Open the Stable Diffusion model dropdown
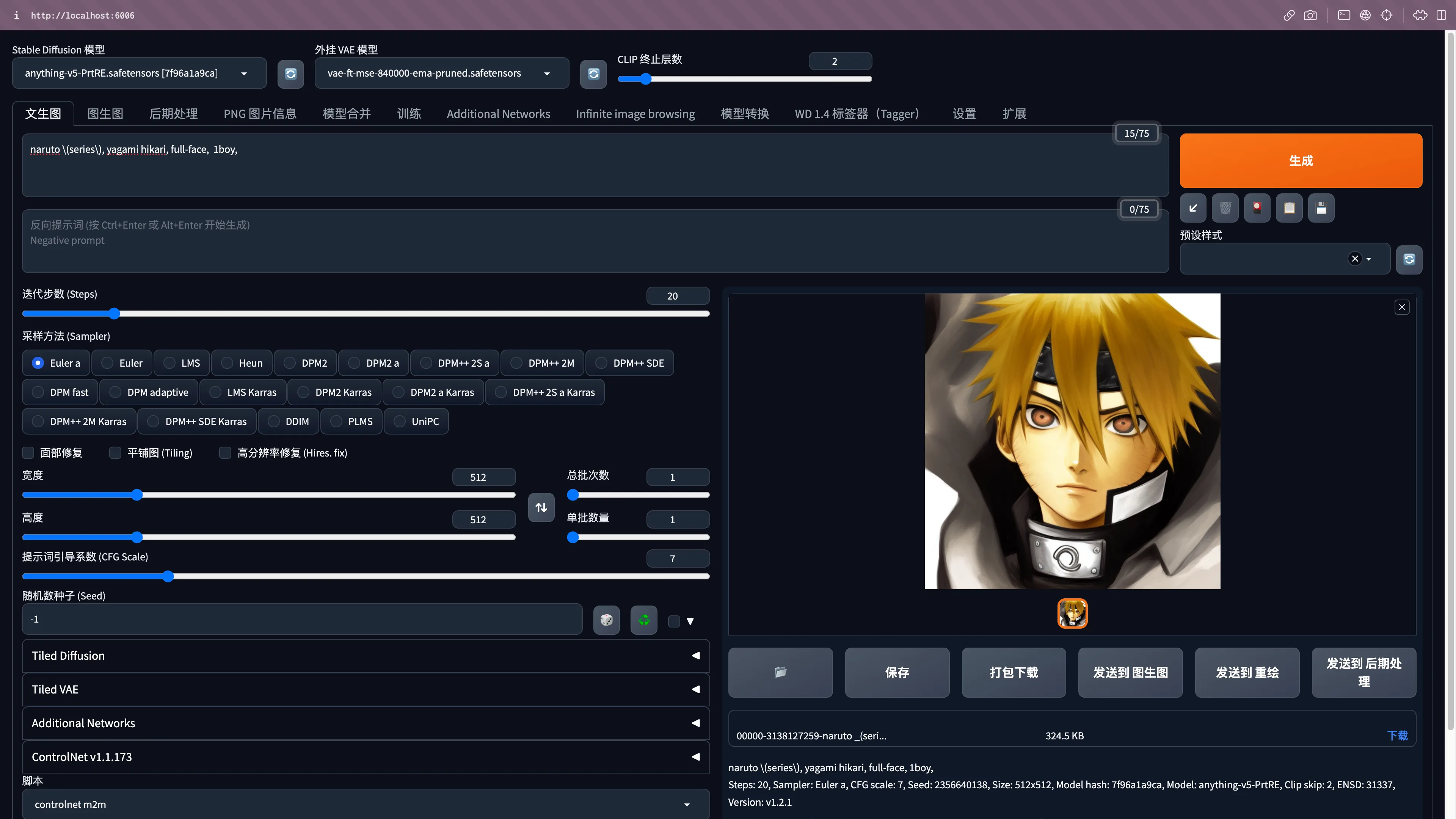The width and height of the screenshot is (1456, 819). 139,74
